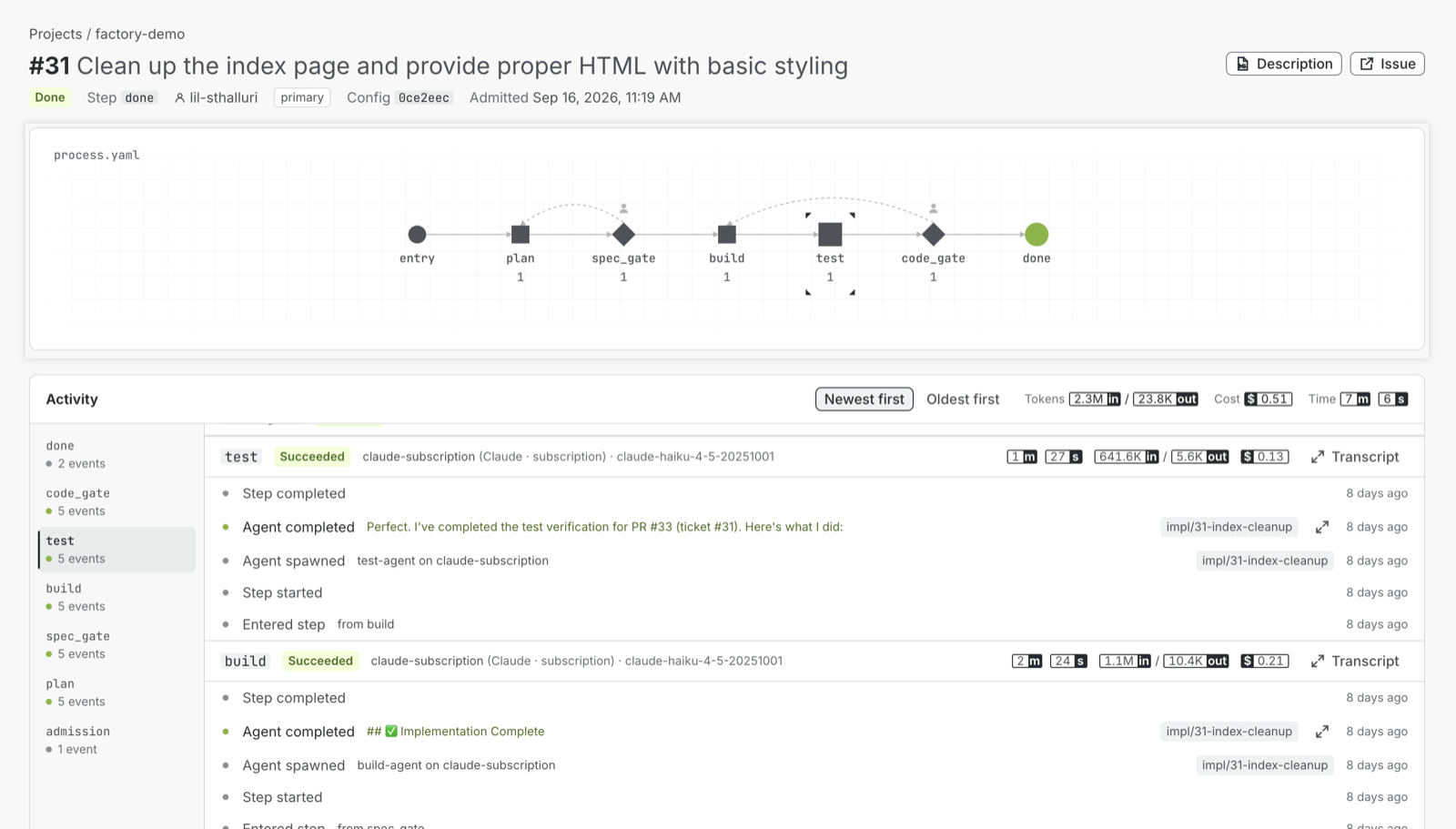Click the build step header label
This screenshot has height=829, width=1456.
point(246,662)
